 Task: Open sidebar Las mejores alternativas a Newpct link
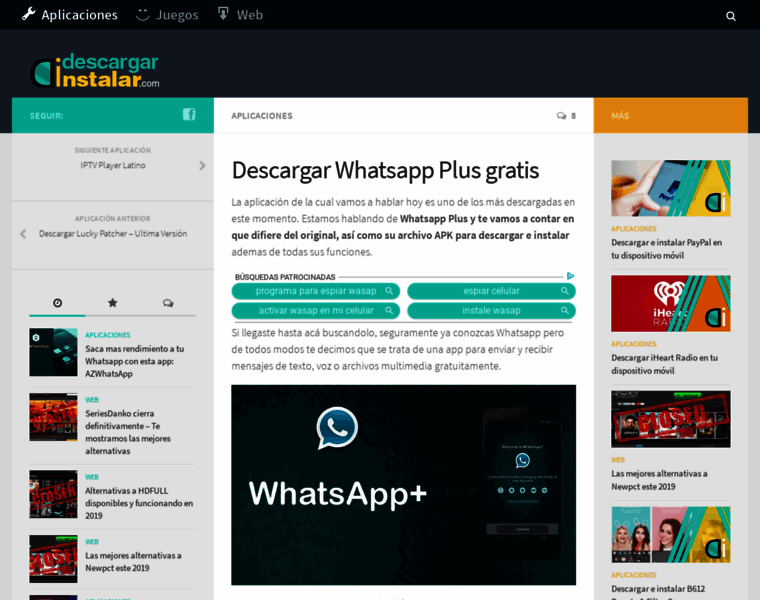pos(133,562)
